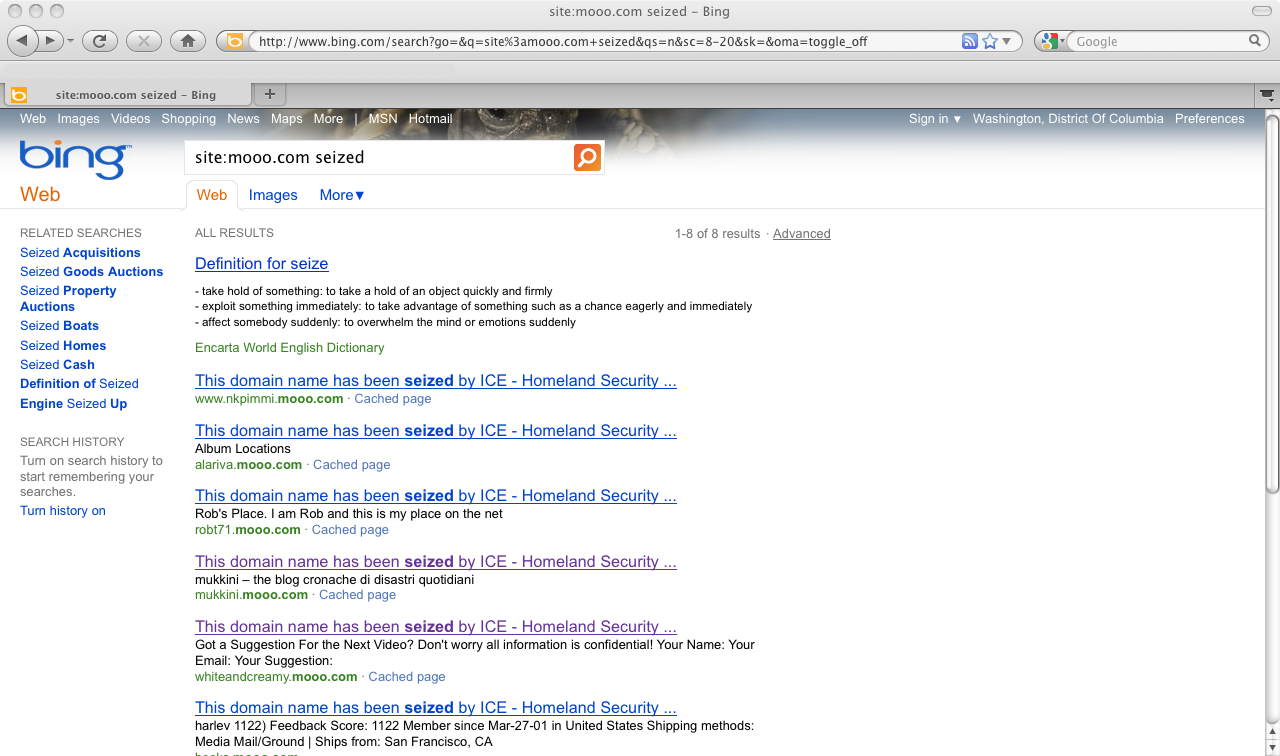Click the scrollbar down arrow
The height and width of the screenshot is (756, 1280).
pyautogui.click(x=1272, y=748)
